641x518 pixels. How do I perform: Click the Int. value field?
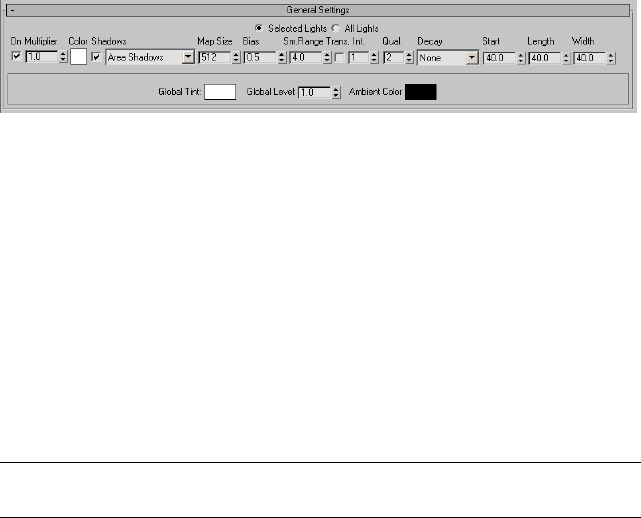(x=359, y=57)
